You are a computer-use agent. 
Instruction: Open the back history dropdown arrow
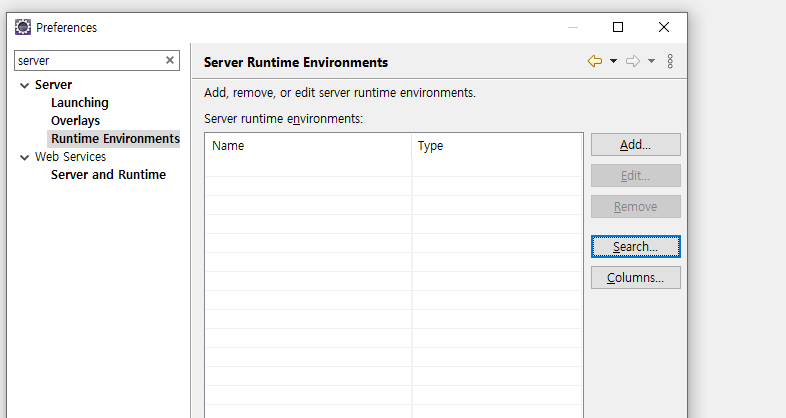pos(613,61)
